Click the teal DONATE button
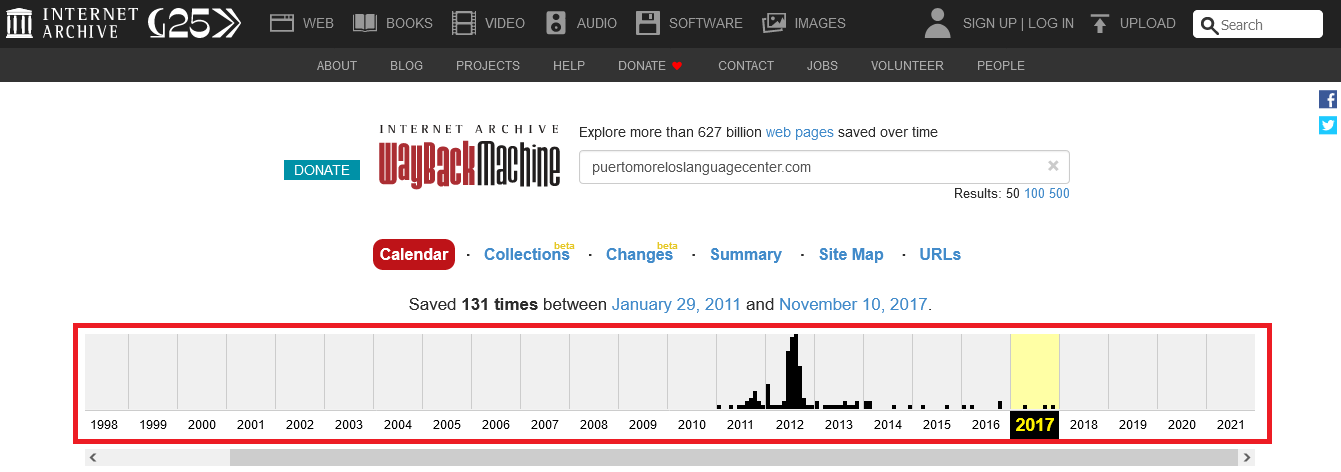This screenshot has height=472, width=1341. 322,170
